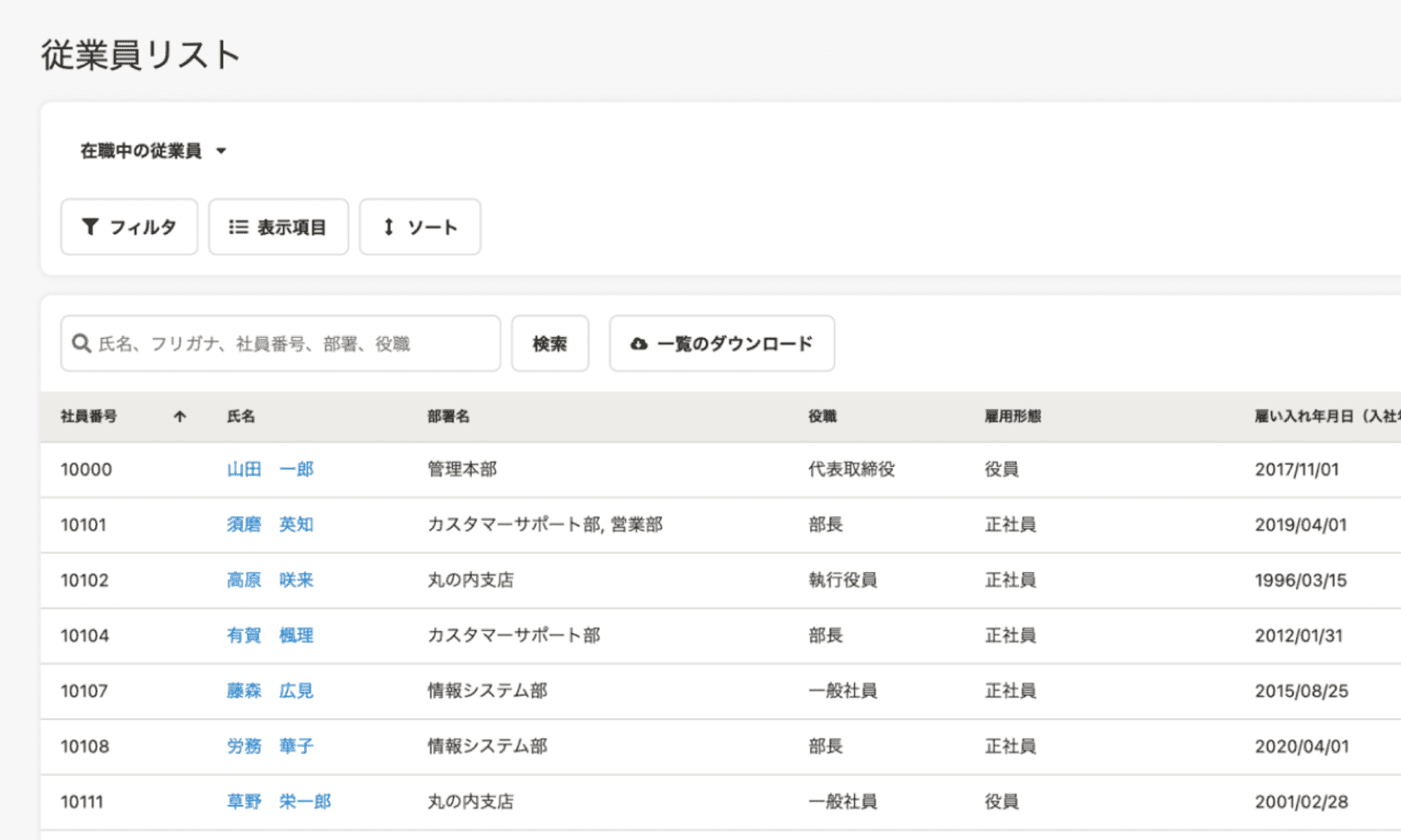The image size is (1401, 840).
Task: Open employee 草野 栄一郎
Action: click(279, 801)
